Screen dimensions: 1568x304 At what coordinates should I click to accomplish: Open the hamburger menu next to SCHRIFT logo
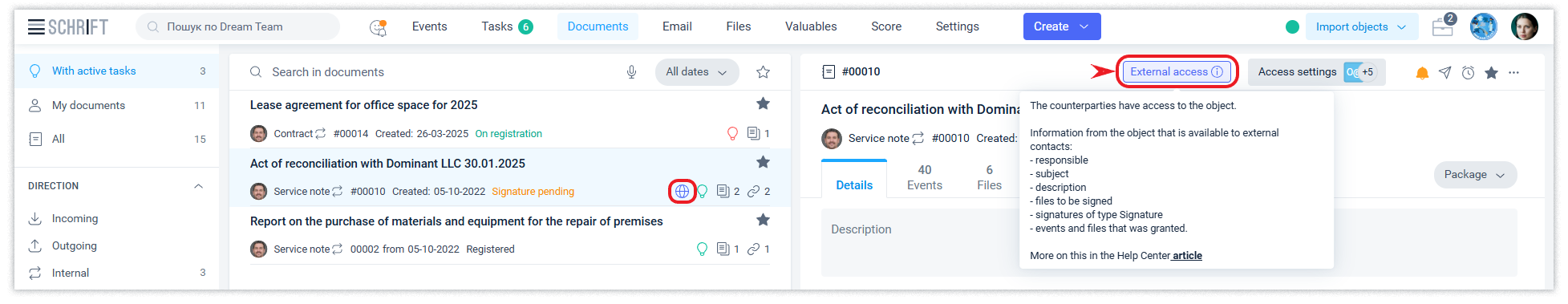click(x=36, y=26)
